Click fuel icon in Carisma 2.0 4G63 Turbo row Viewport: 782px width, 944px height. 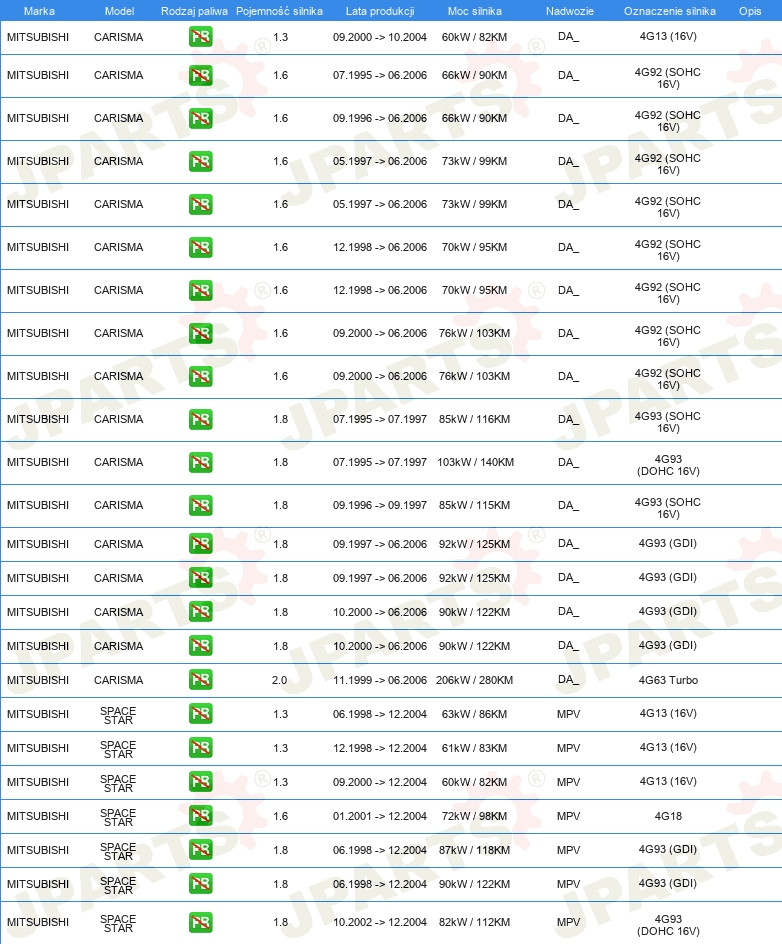click(200, 680)
